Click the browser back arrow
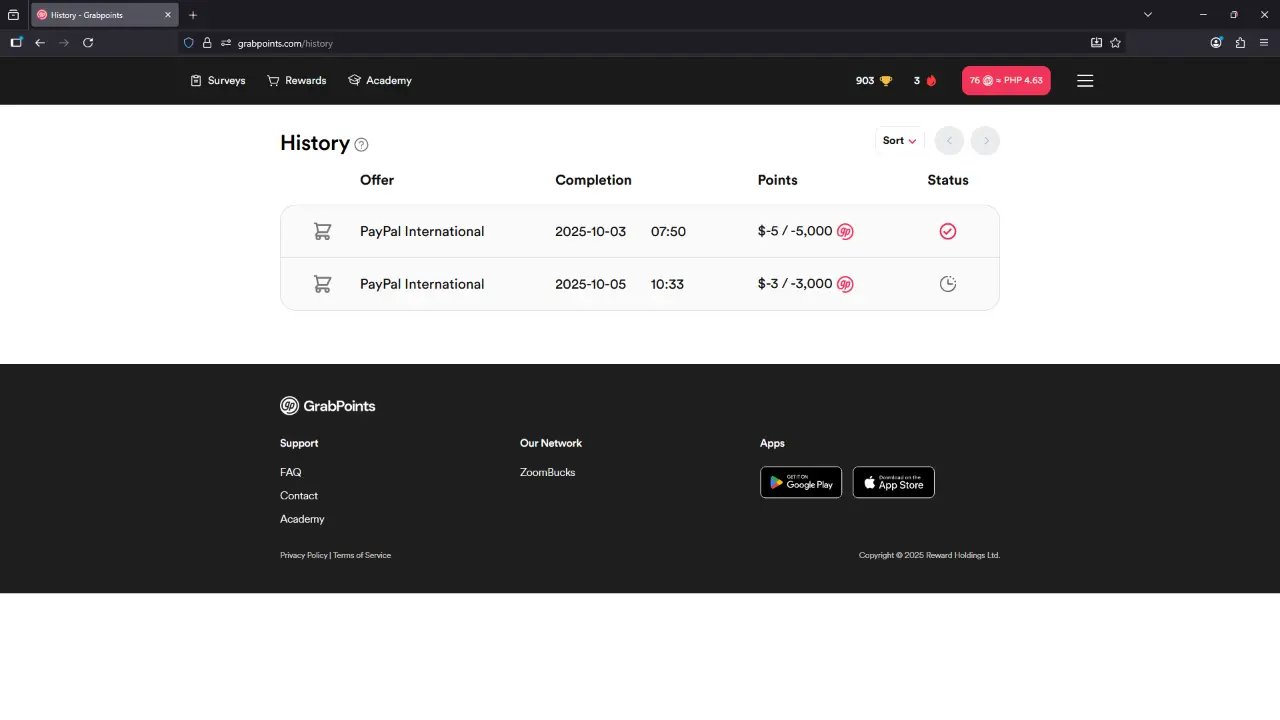Viewport: 1280px width, 720px height. coord(40,43)
